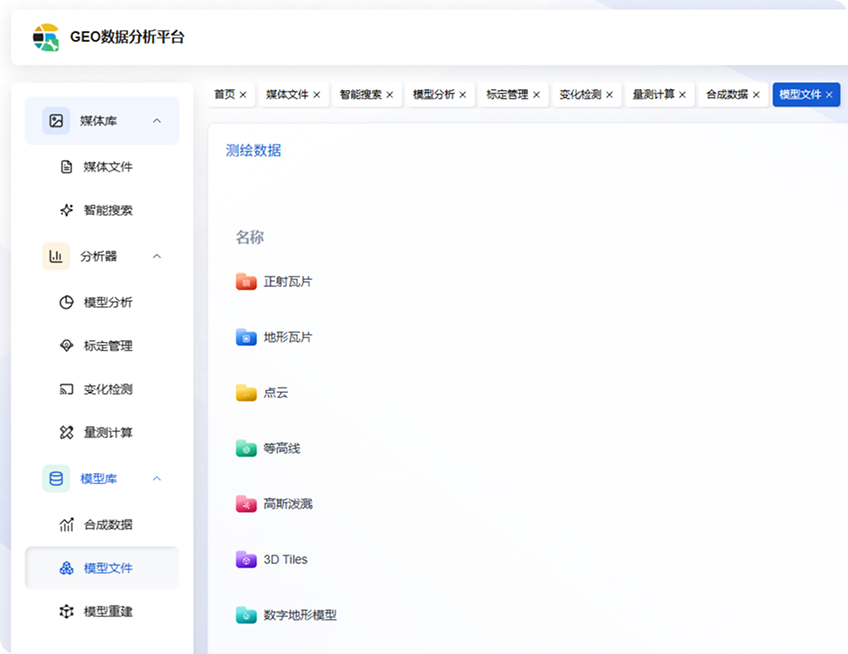The image size is (848, 654).
Task: Open the 点云 folder name
Action: tap(276, 393)
